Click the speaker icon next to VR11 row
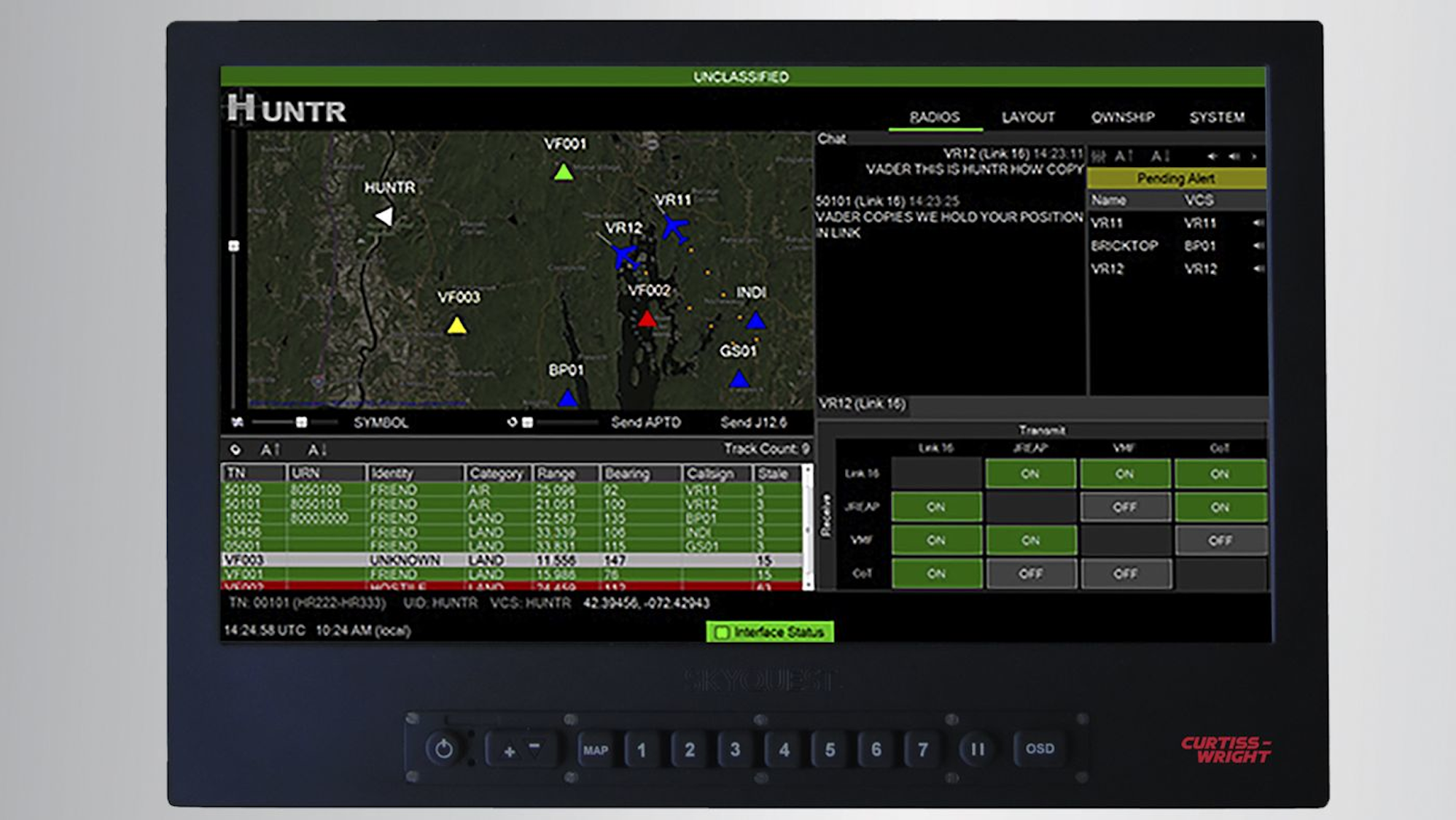The height and width of the screenshot is (820, 1456). point(1259,223)
